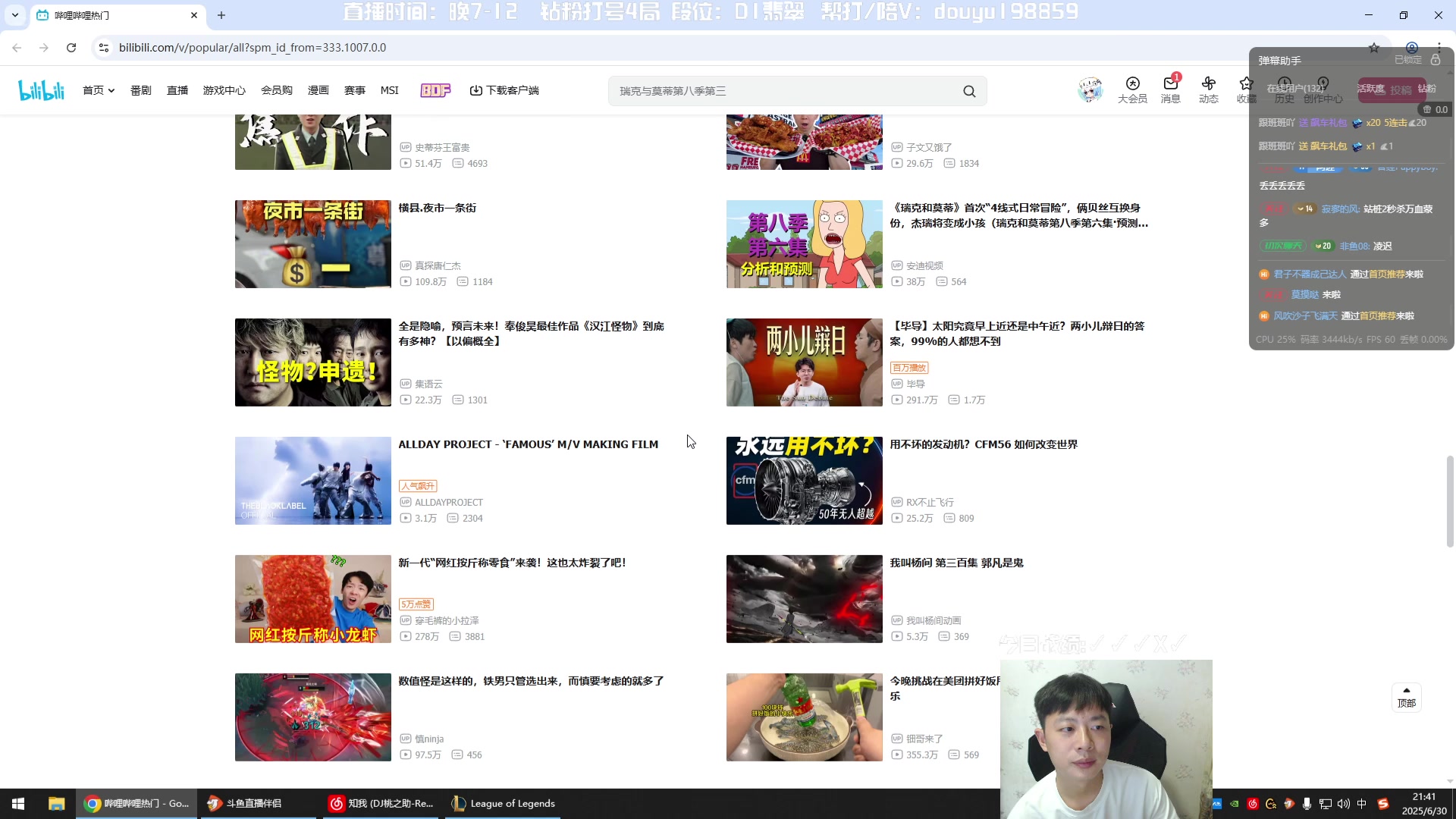The image size is (1456, 819).
Task: Bookmark this page with the star icon
Action: 1374,48
